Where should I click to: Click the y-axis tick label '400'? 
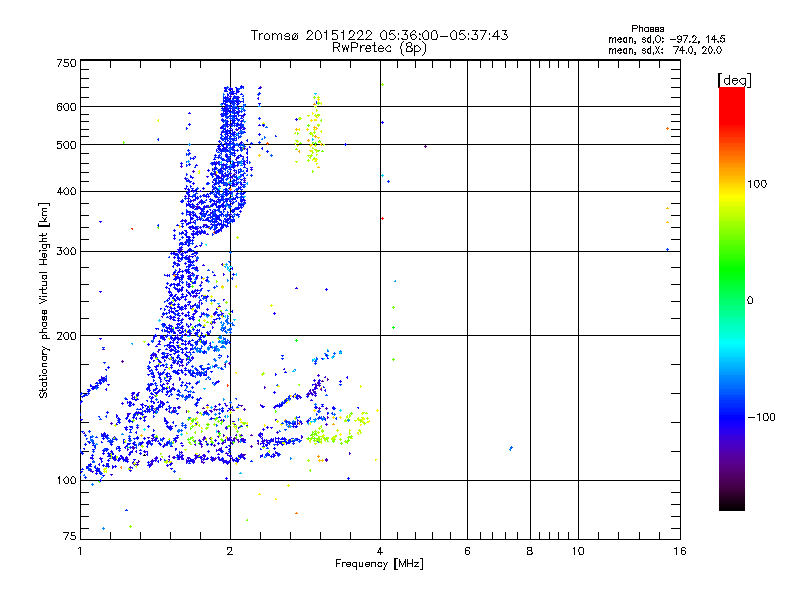66,192
